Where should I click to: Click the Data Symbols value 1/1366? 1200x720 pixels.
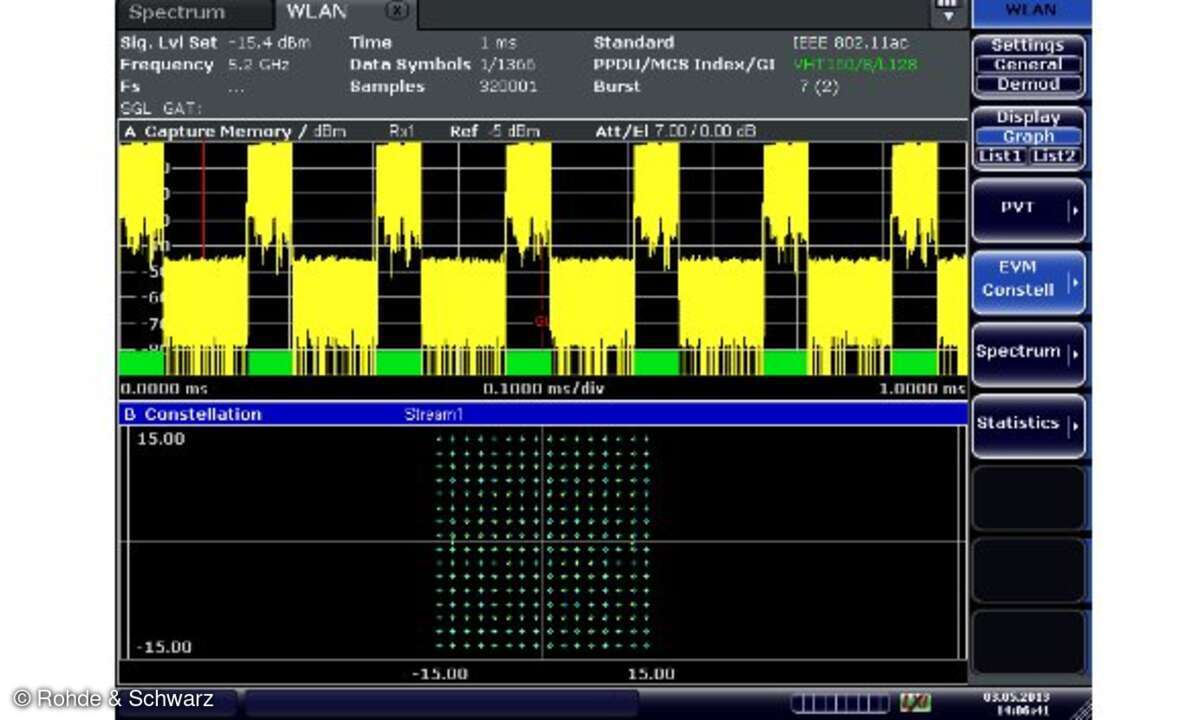point(507,65)
